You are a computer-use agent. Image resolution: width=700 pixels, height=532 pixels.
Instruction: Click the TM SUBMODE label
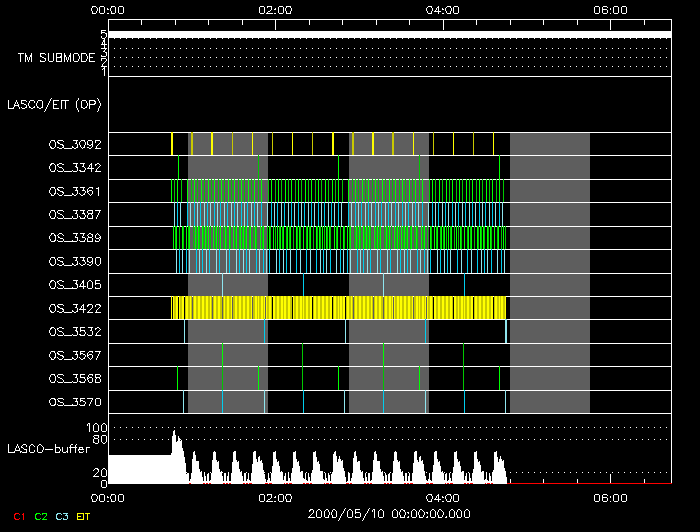coord(57,58)
